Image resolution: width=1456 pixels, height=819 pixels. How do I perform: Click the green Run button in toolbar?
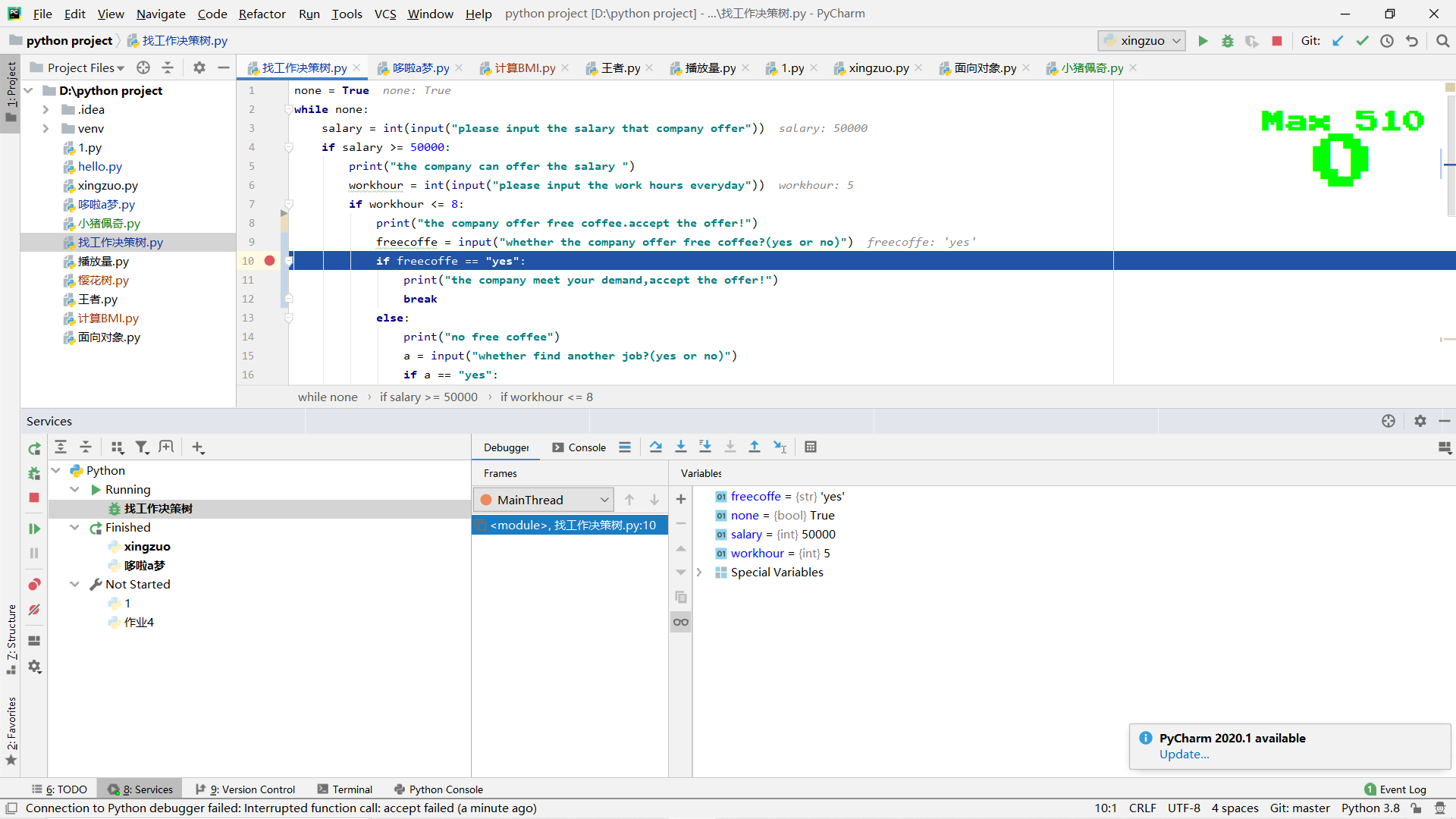point(1203,41)
